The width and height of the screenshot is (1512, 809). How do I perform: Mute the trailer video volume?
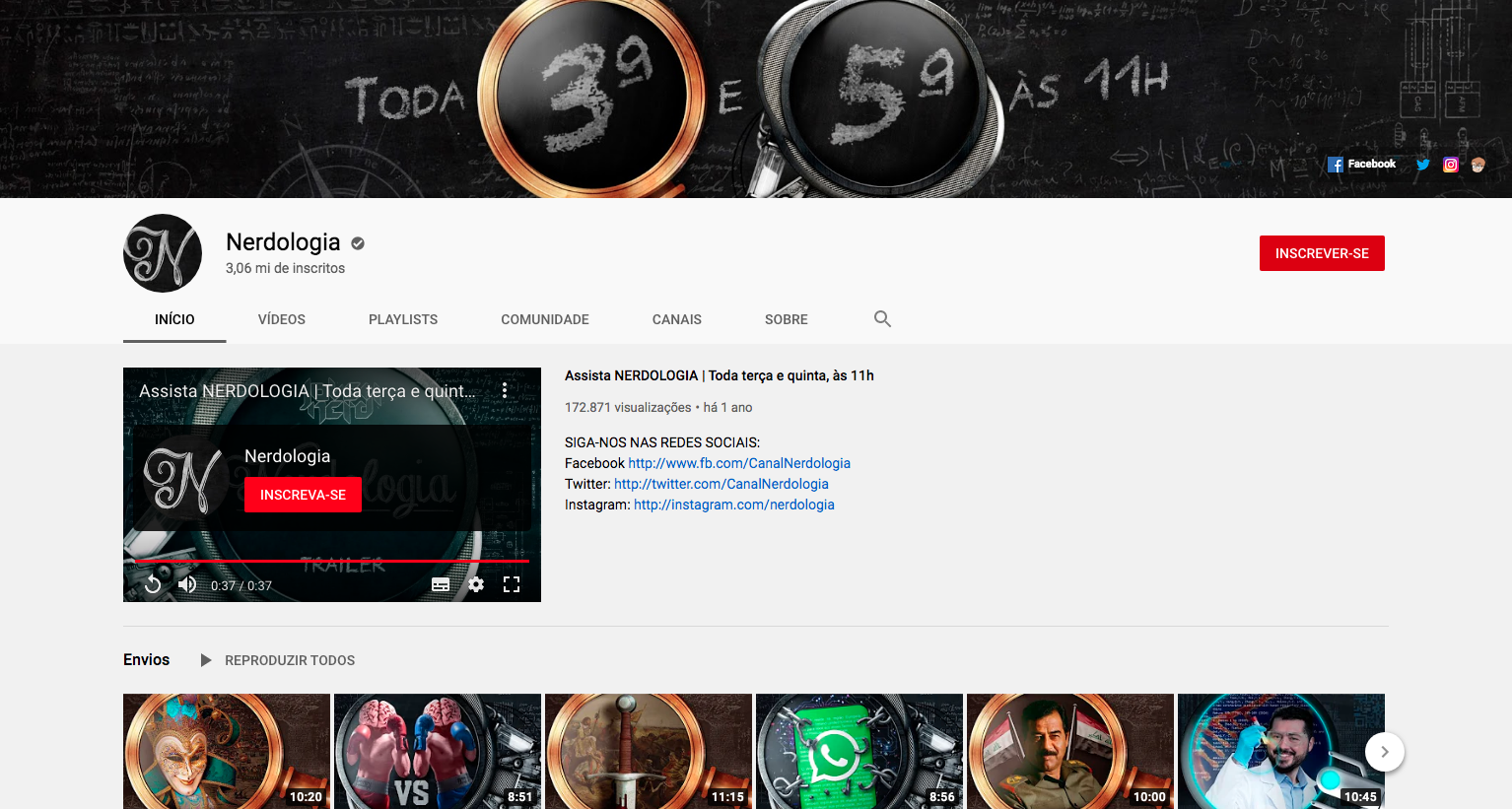tap(186, 584)
